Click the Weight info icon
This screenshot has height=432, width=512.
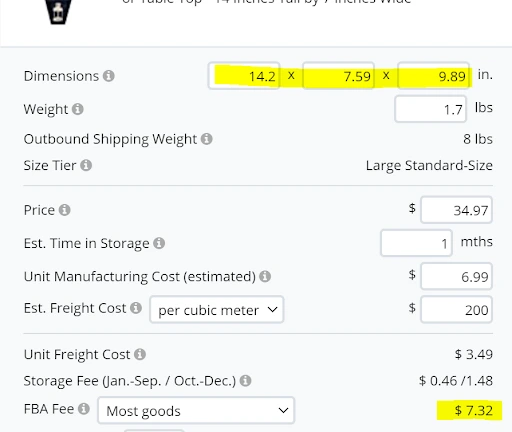pyautogui.click(x=78, y=109)
